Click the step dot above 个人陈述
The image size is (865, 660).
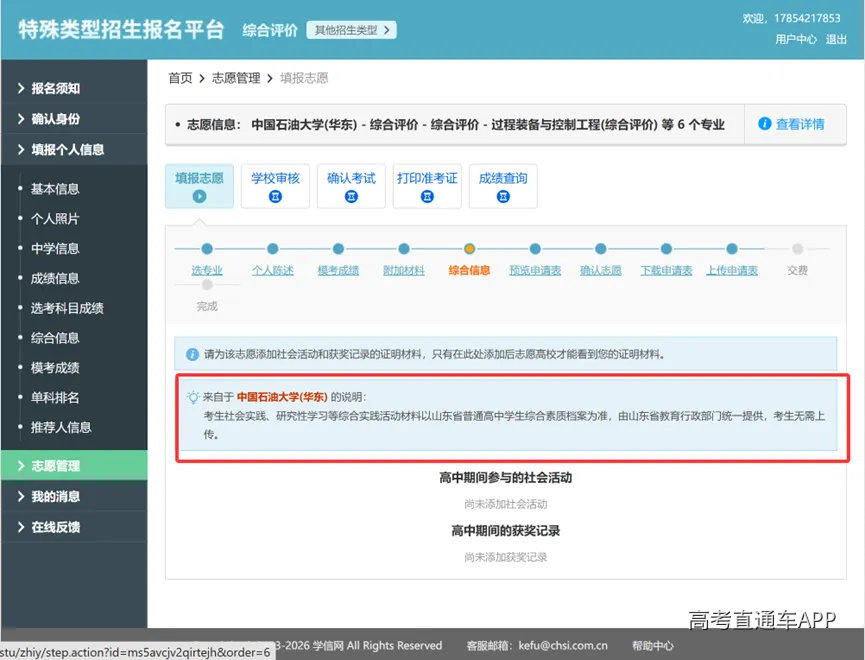273,249
